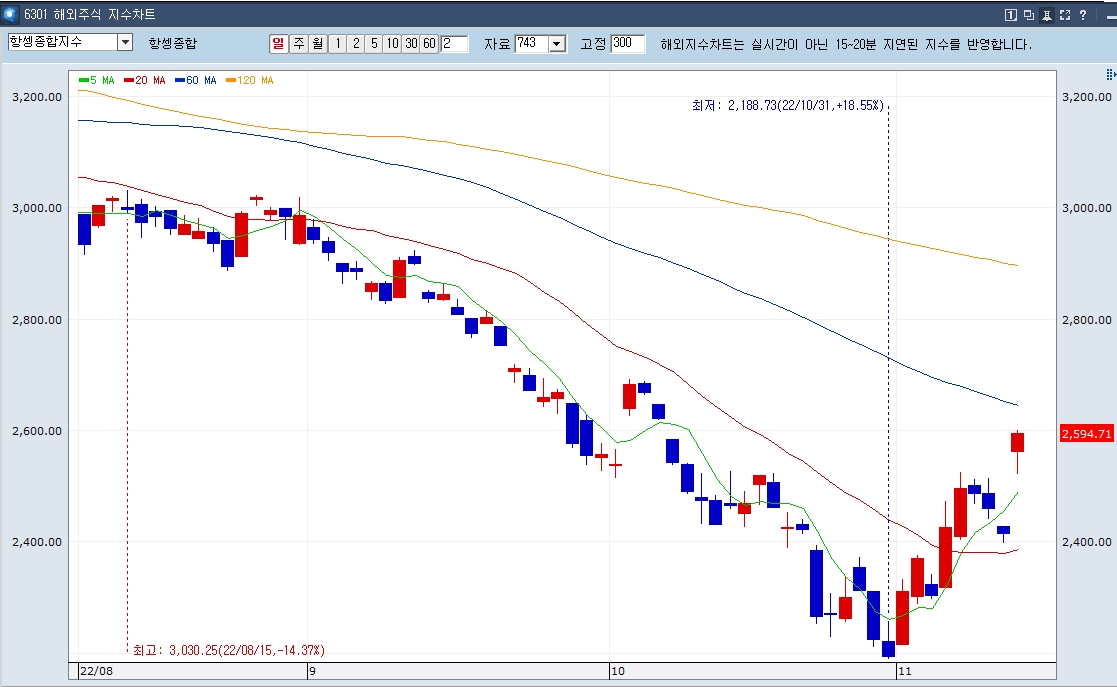Click the overlapping windows icon in title bar
Viewport: 1117px width, 687px height.
click(x=1029, y=15)
